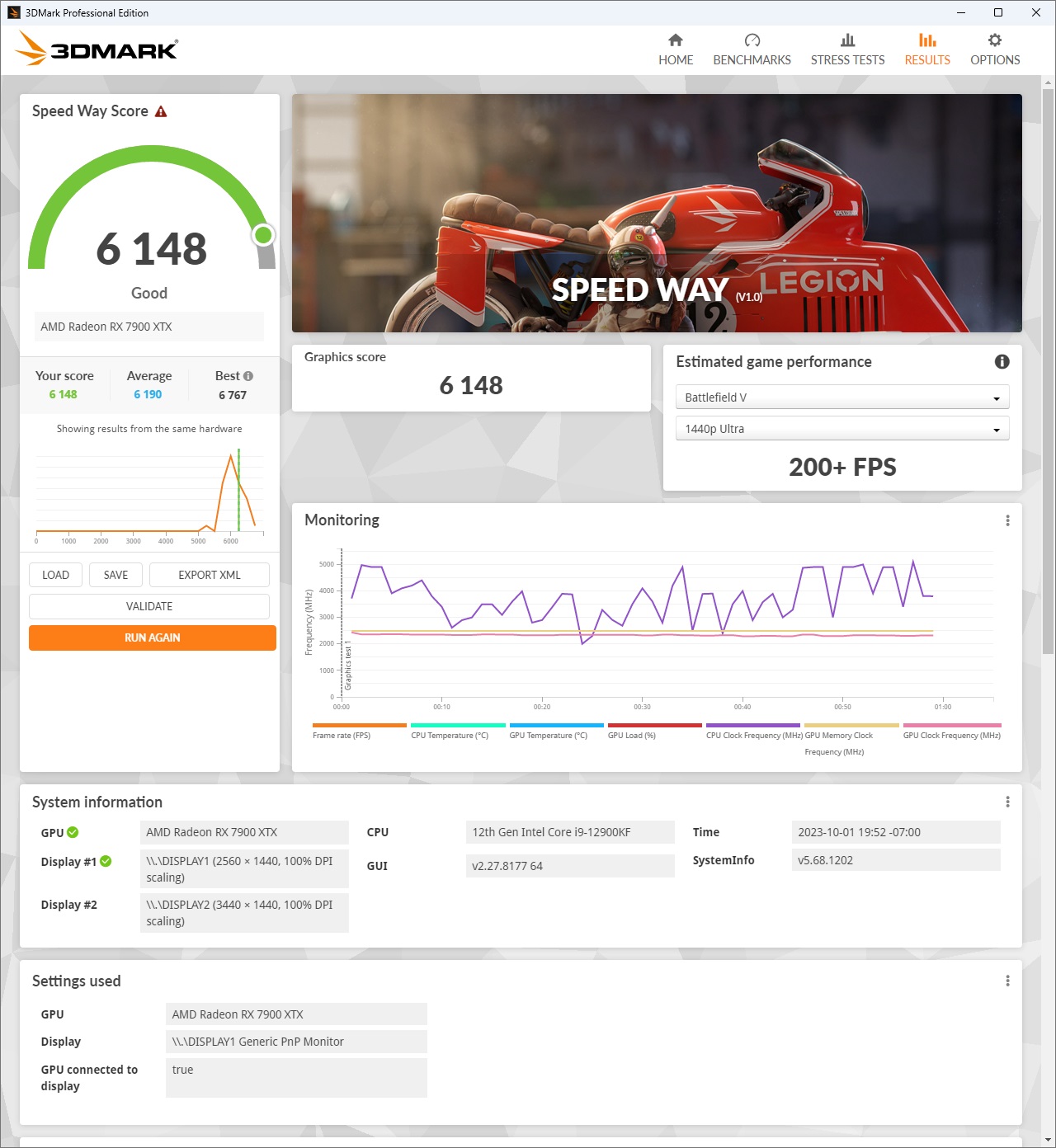The height and width of the screenshot is (1148, 1056).
Task: Open the Battlefield V game dropdown
Action: click(842, 398)
